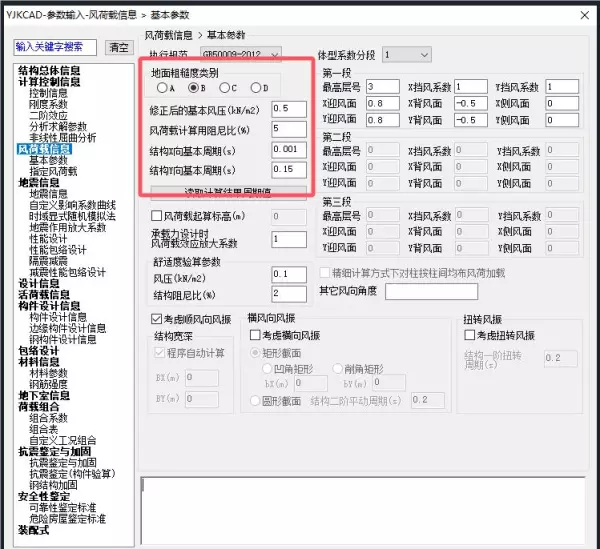
Task: Select 结构总体信息 in tree
Action: [x=49, y=70]
